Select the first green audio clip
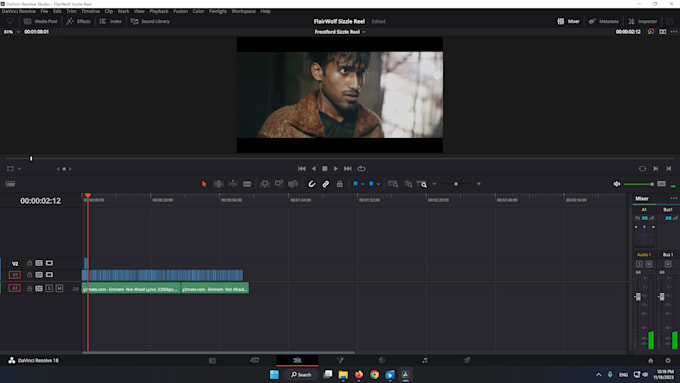 tap(131, 288)
